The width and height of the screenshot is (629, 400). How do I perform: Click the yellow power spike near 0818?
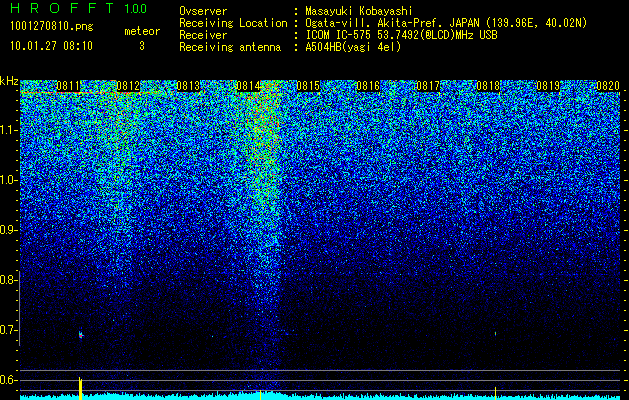click(x=495, y=393)
